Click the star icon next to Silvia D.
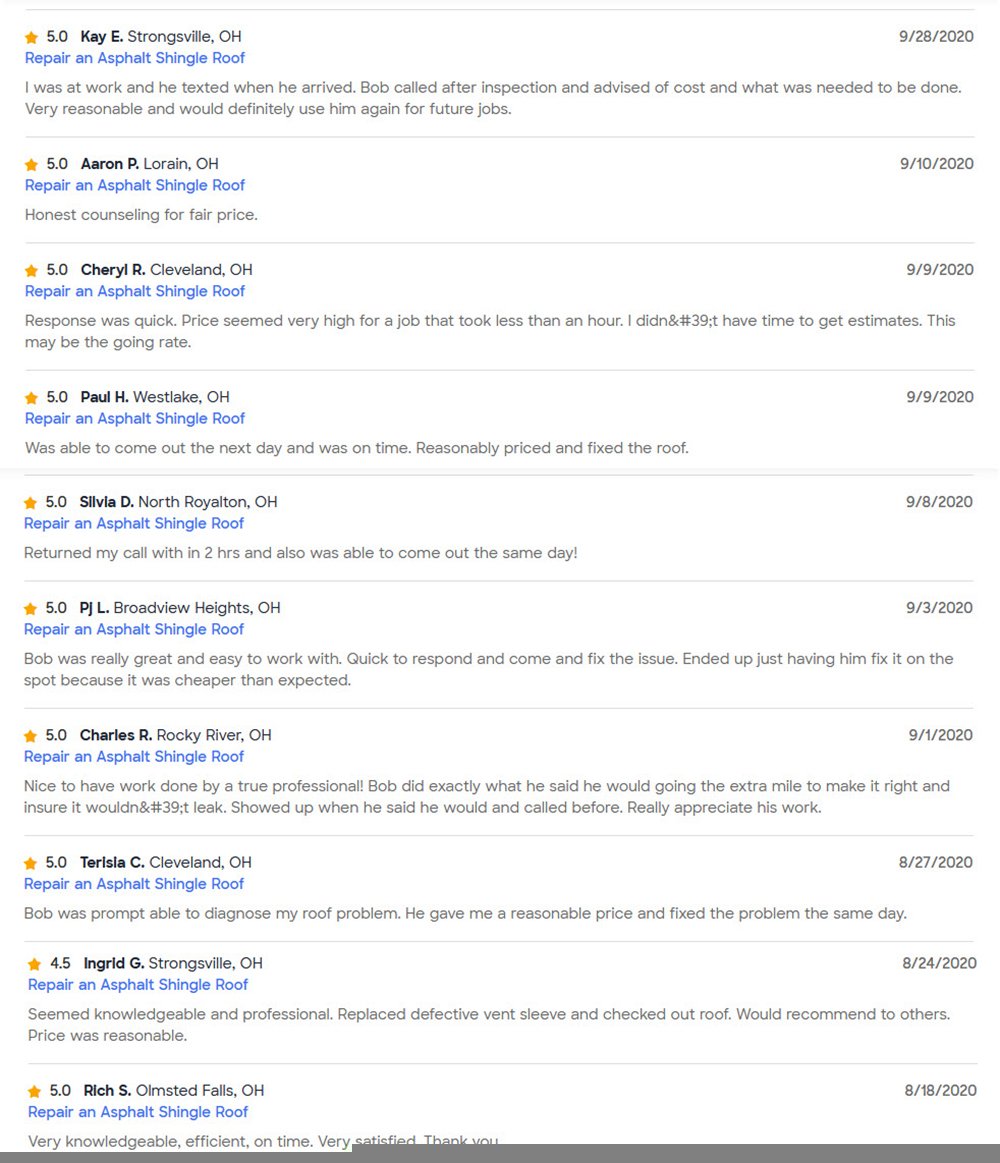This screenshot has width=1000, height=1163. 31,503
